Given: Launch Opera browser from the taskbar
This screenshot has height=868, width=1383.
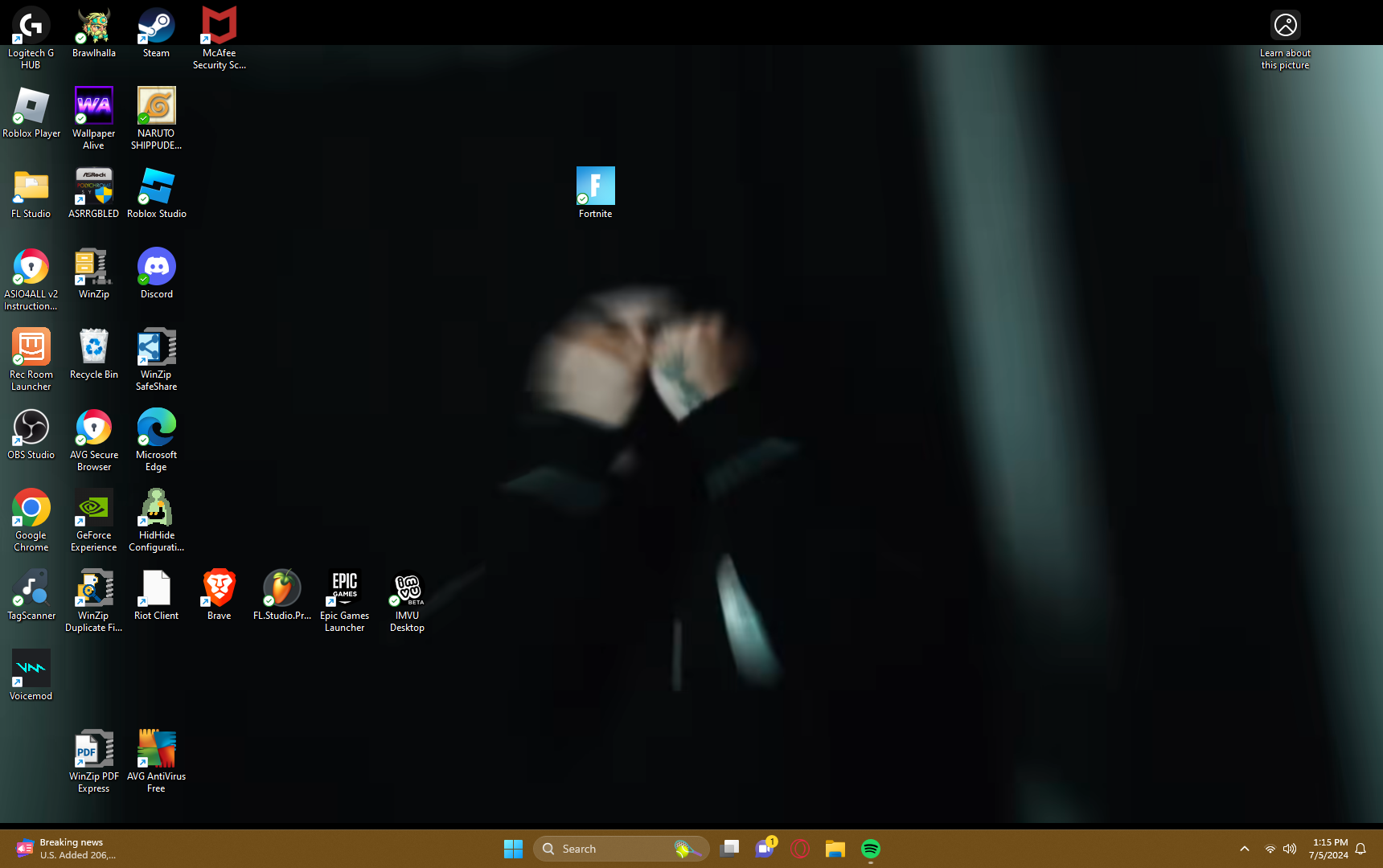Looking at the screenshot, I should tap(800, 849).
